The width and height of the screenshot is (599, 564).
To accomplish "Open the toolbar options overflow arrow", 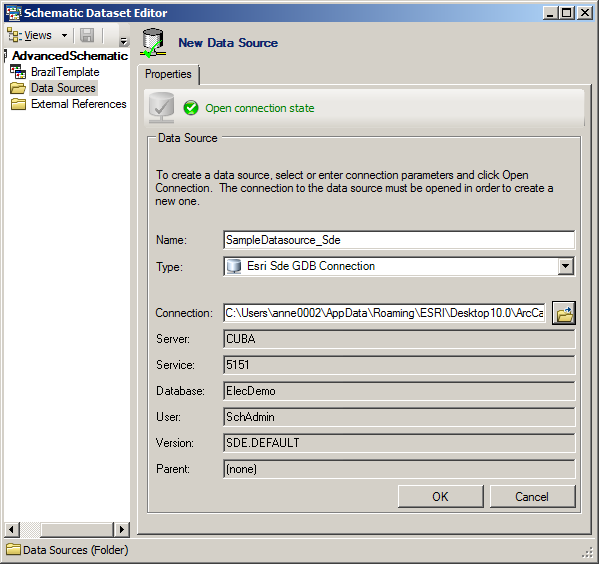I will (x=123, y=41).
